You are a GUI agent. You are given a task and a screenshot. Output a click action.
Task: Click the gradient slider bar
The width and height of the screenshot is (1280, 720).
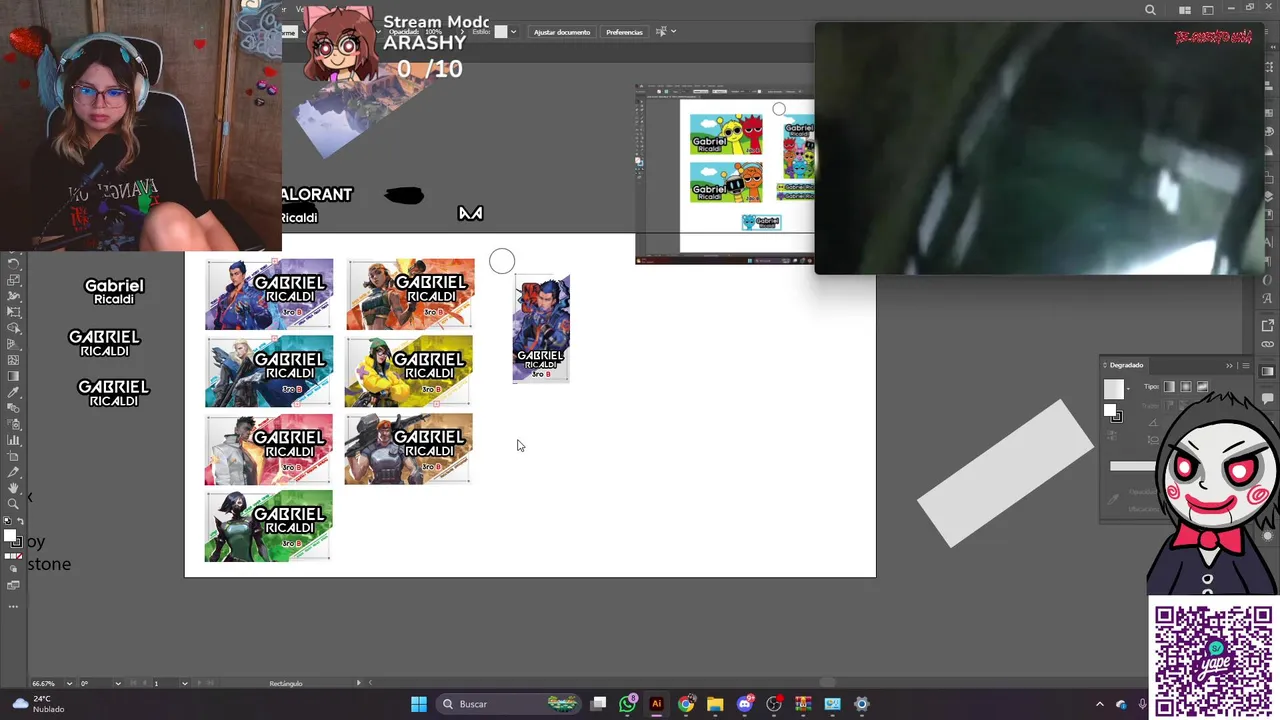coord(1132,466)
